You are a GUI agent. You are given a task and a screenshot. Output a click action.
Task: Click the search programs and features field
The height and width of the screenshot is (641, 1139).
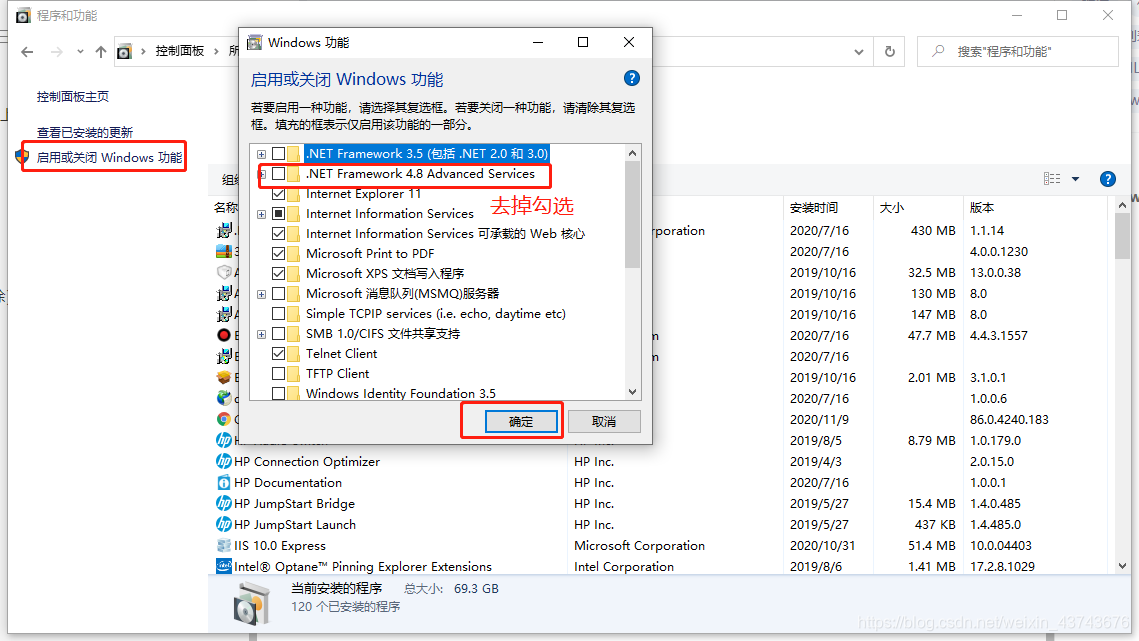(x=1018, y=52)
